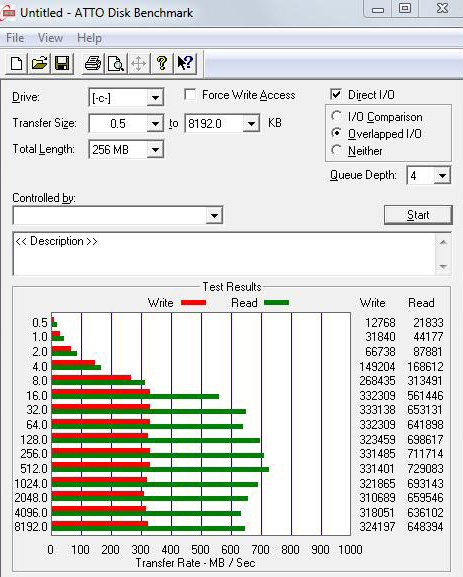Click the Transfer Rate - MB / Sec label
Viewport: 463px width, 577px height.
click(x=195, y=563)
